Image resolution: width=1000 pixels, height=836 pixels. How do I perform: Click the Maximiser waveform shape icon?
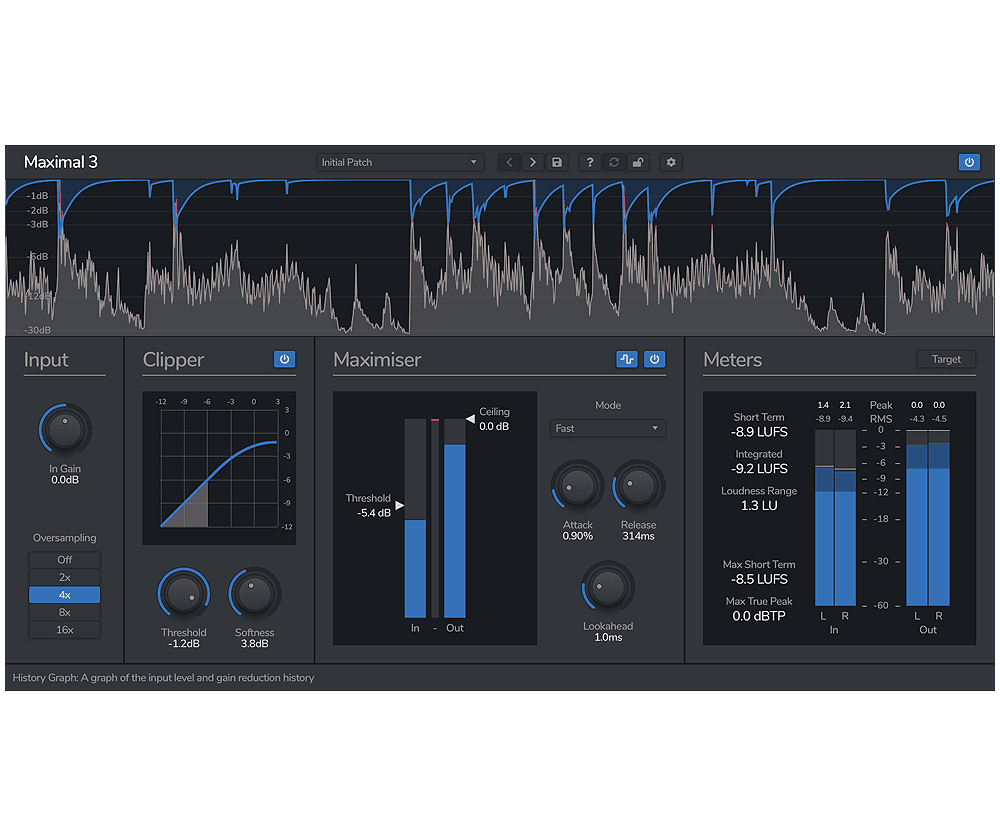click(627, 359)
